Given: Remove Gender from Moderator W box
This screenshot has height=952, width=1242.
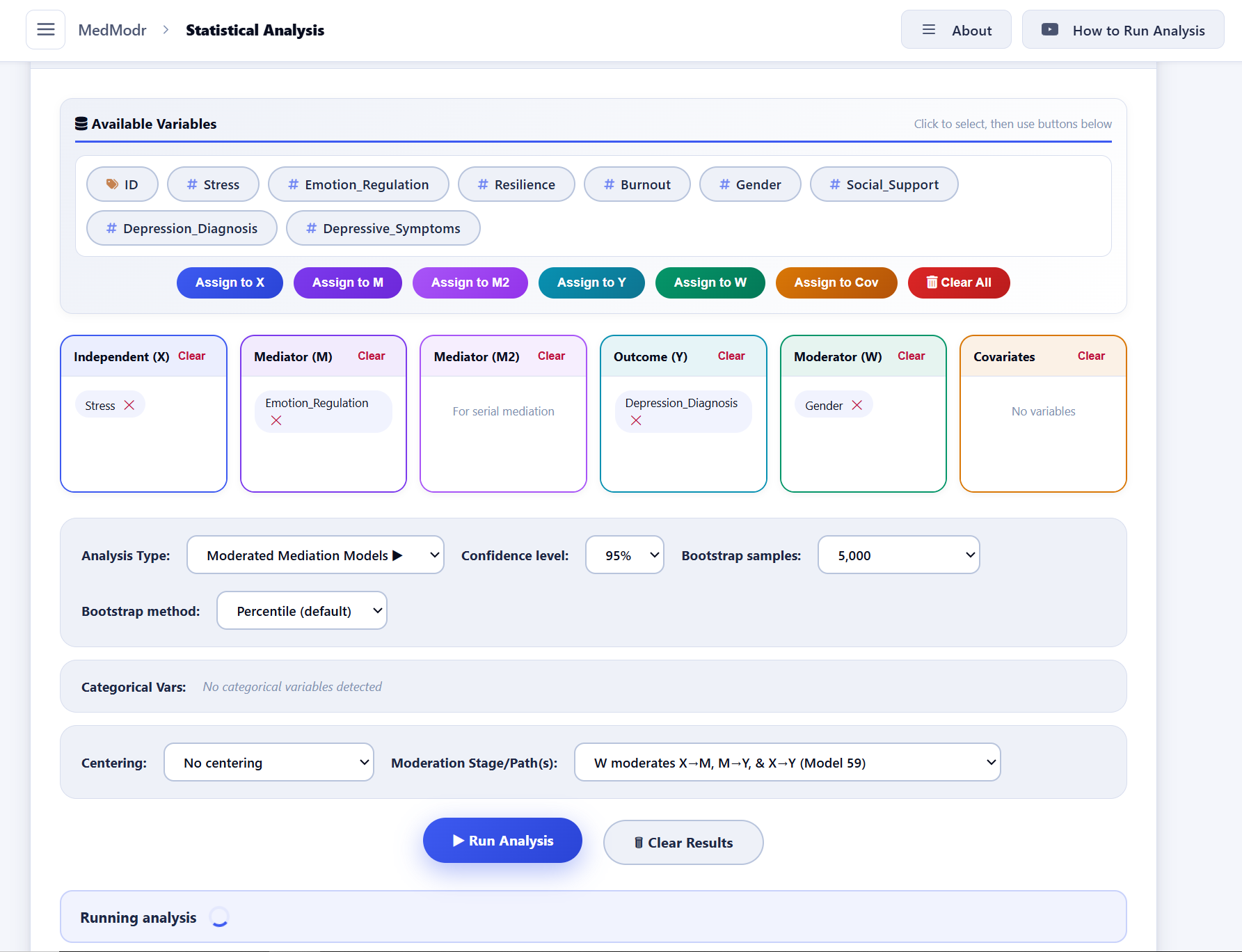Looking at the screenshot, I should coord(857,405).
